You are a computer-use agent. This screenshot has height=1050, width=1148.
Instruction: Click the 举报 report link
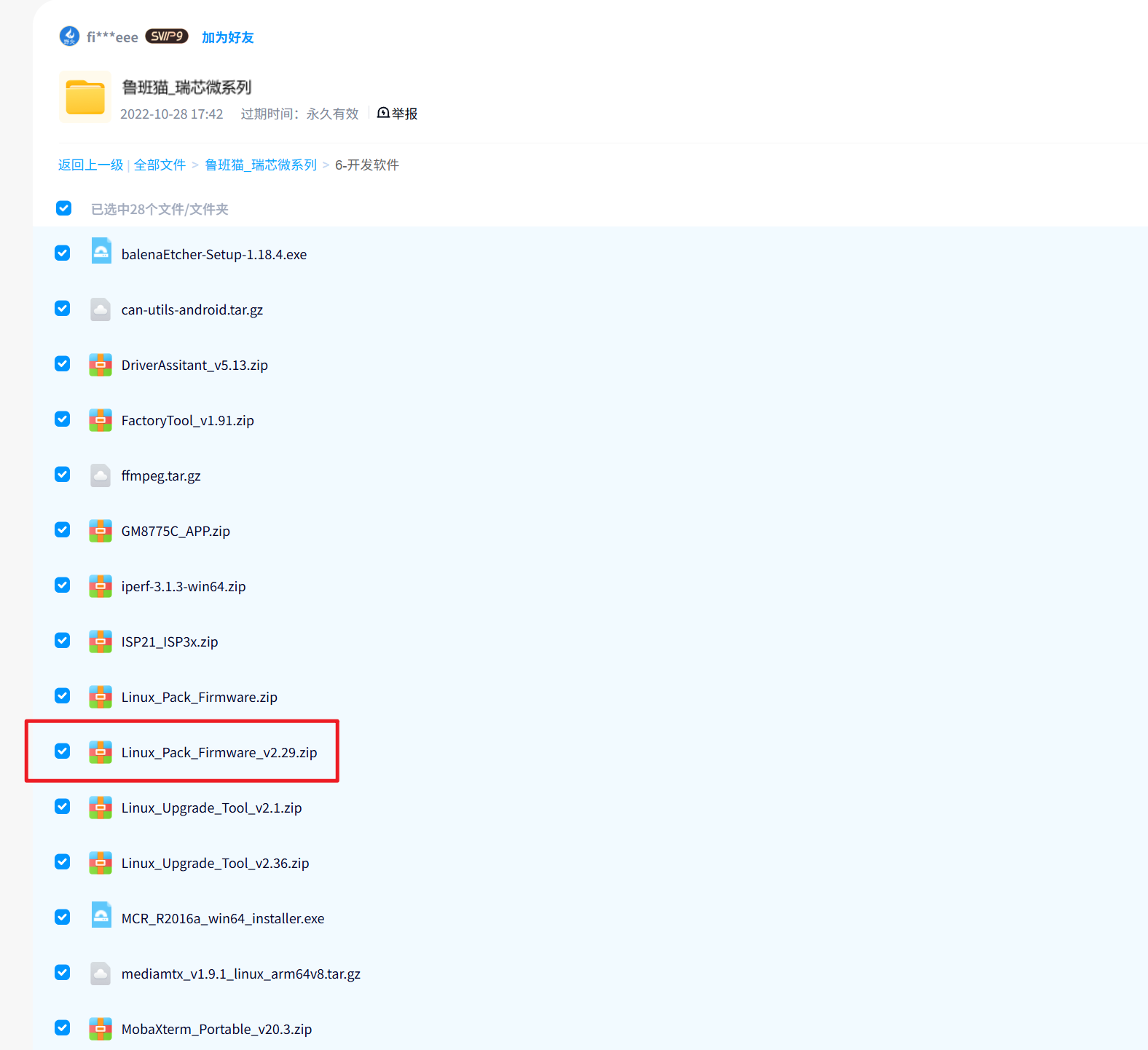(x=405, y=114)
